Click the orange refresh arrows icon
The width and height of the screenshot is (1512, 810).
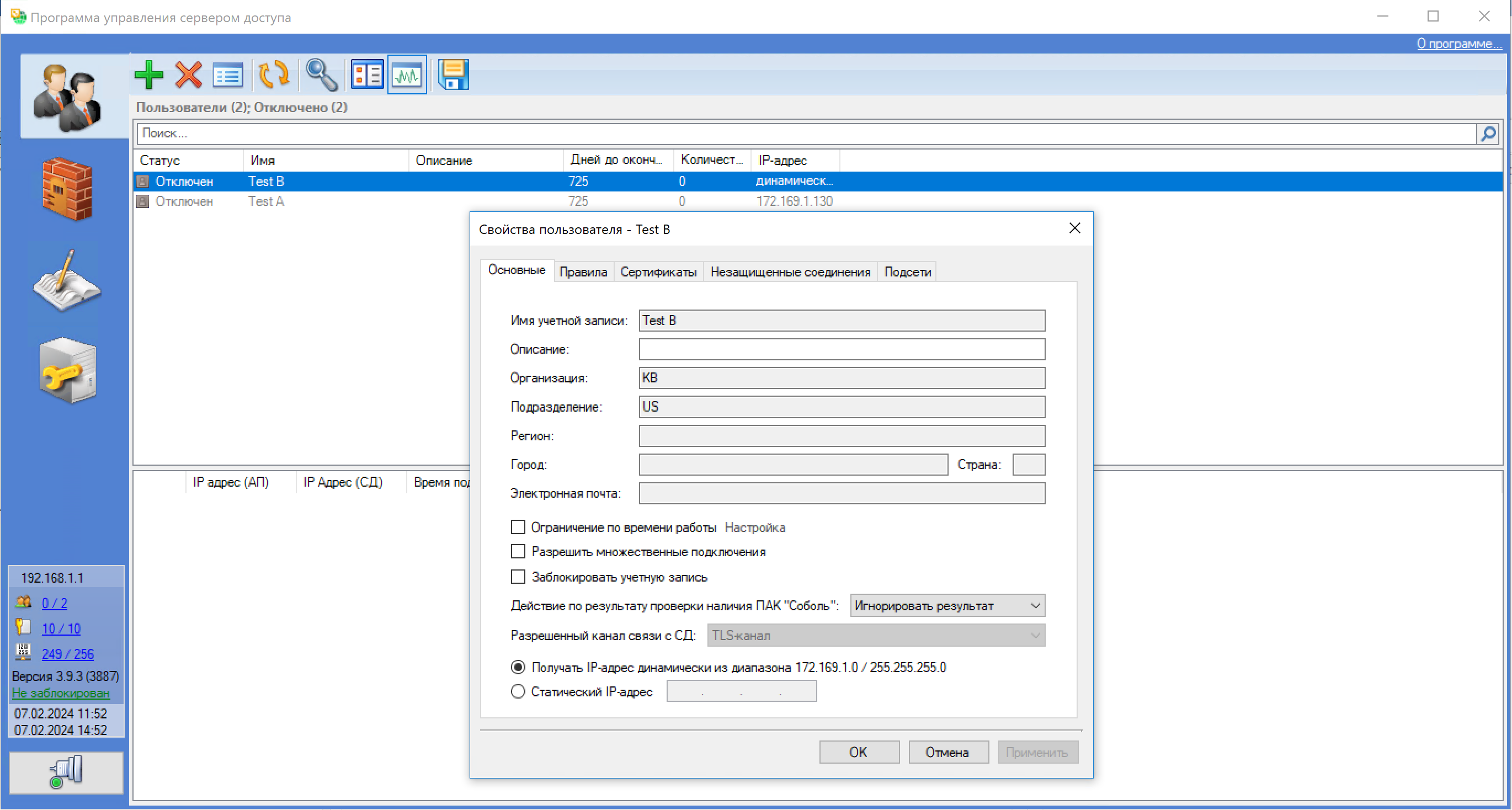pos(274,75)
